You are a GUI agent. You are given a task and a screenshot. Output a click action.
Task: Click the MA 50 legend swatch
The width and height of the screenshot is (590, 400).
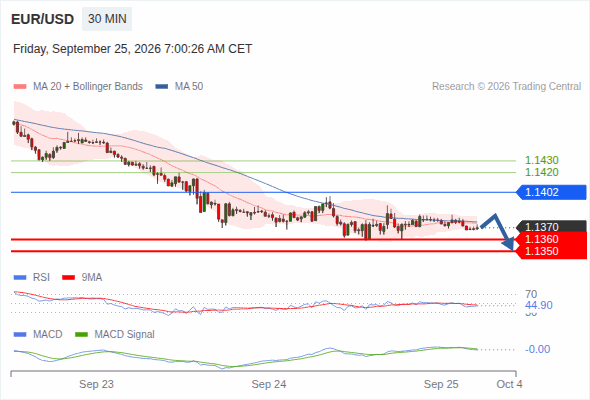[162, 87]
